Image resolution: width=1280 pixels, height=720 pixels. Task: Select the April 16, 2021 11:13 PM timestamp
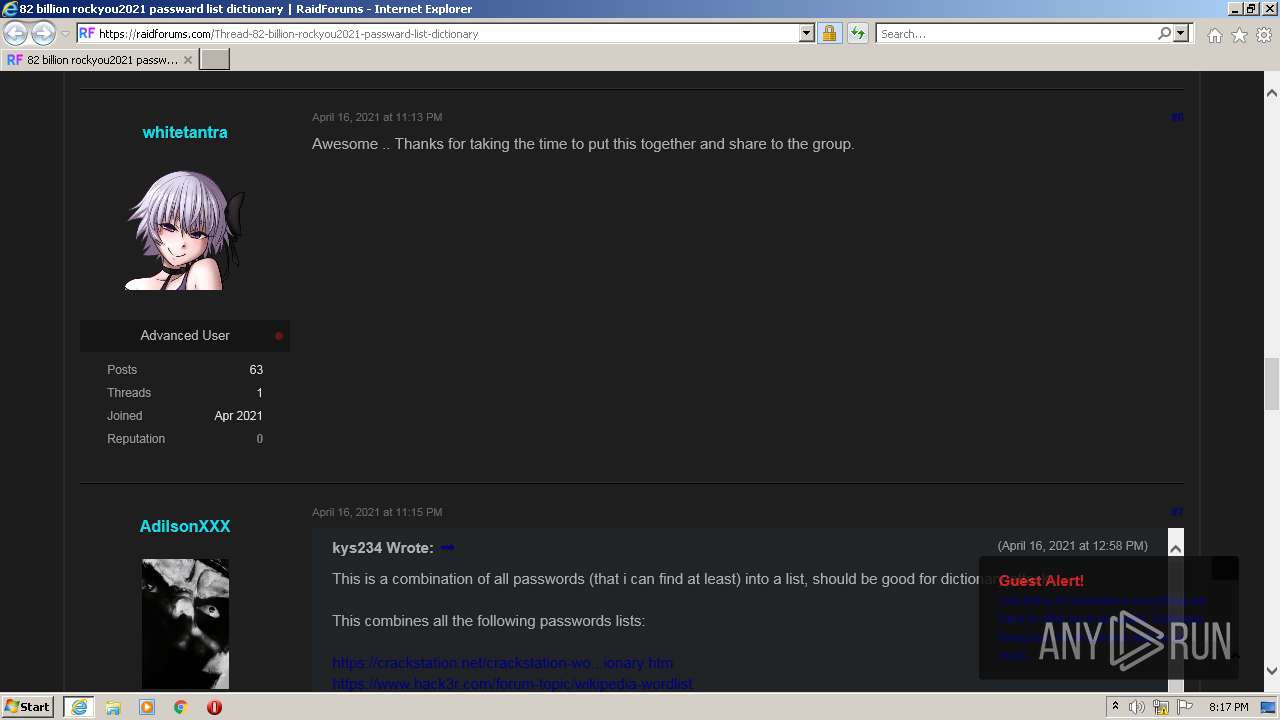point(377,117)
